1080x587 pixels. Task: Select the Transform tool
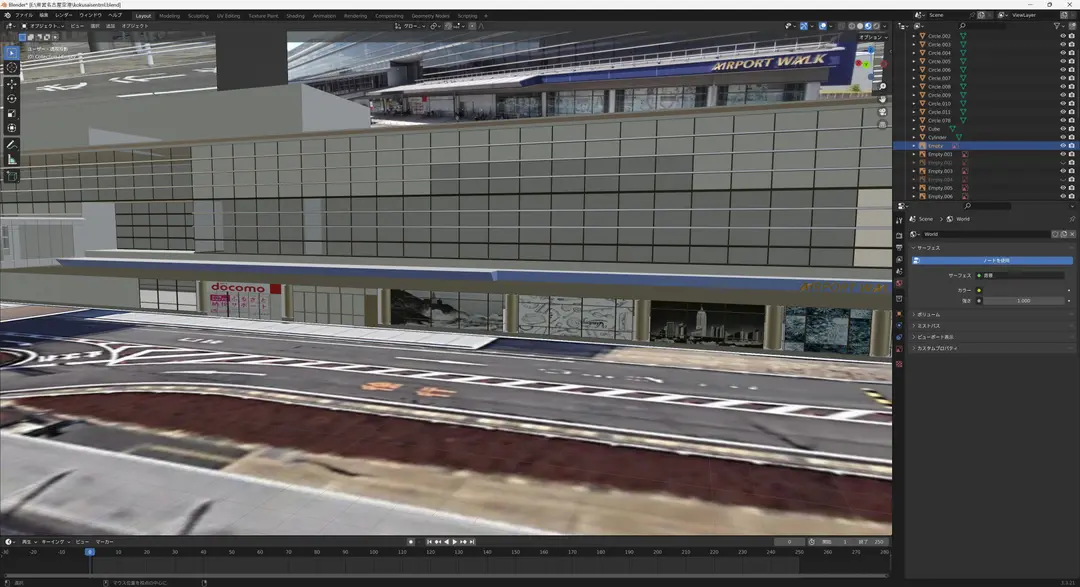[x=12, y=128]
